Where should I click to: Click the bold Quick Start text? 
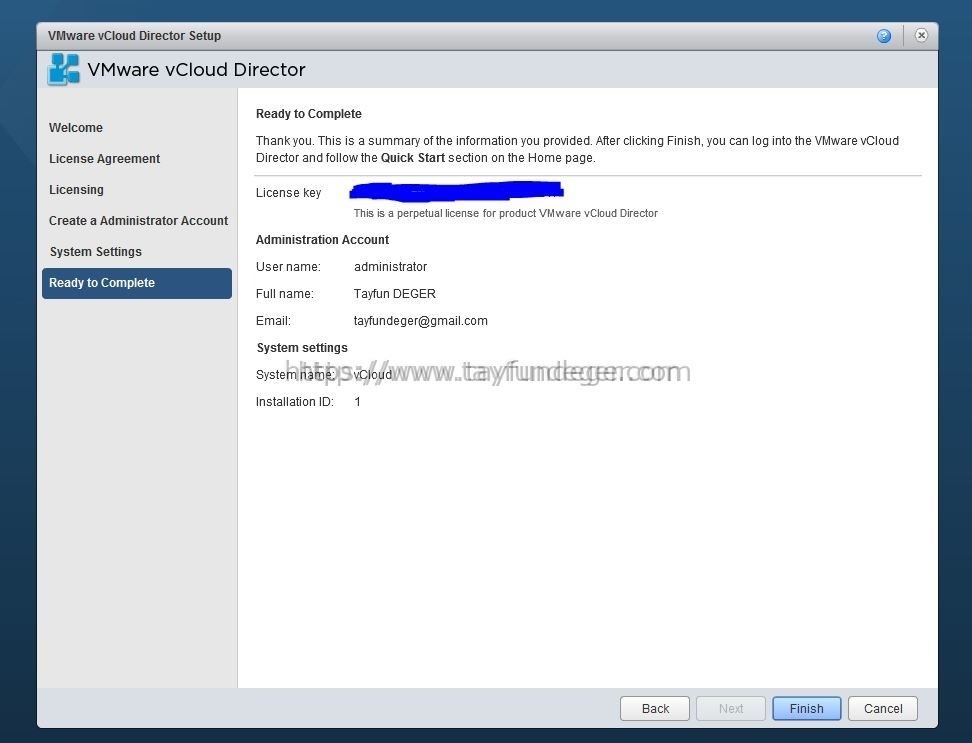413,158
